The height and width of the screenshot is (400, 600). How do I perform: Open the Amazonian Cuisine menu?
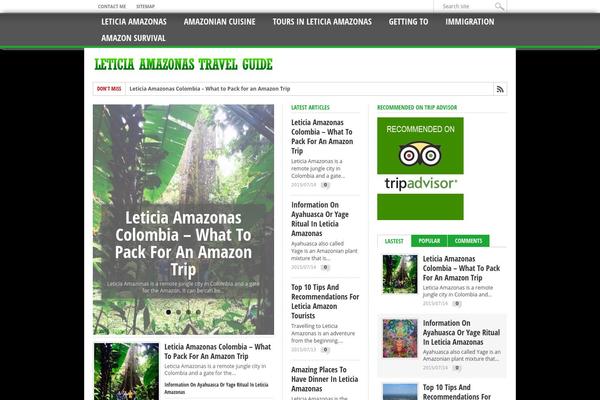[219, 22]
